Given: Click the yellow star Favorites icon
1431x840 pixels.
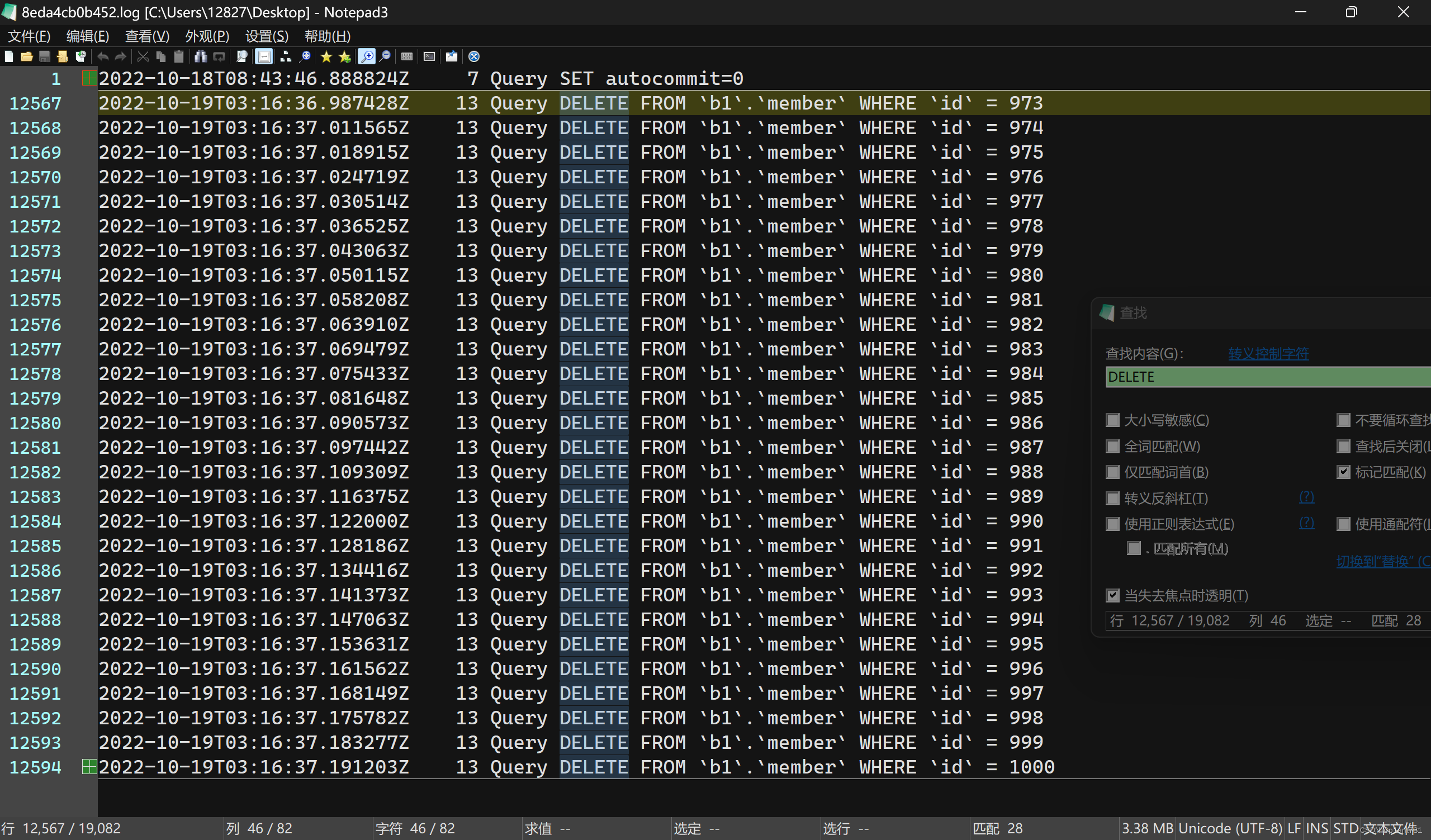Looking at the screenshot, I should [326, 56].
